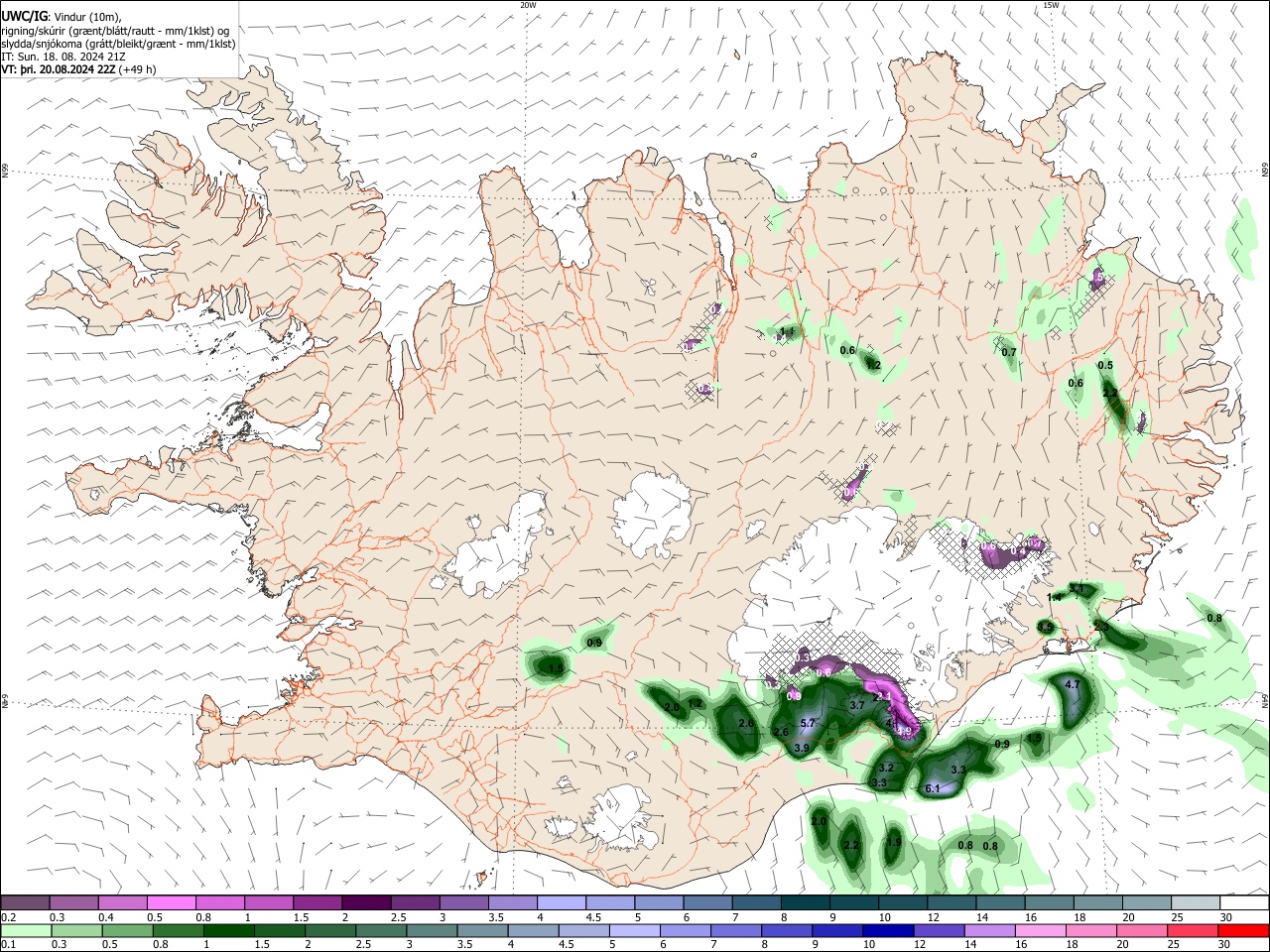Click the 6.1 precipitation value on the map
This screenshot has width=1270, height=952.
932,789
